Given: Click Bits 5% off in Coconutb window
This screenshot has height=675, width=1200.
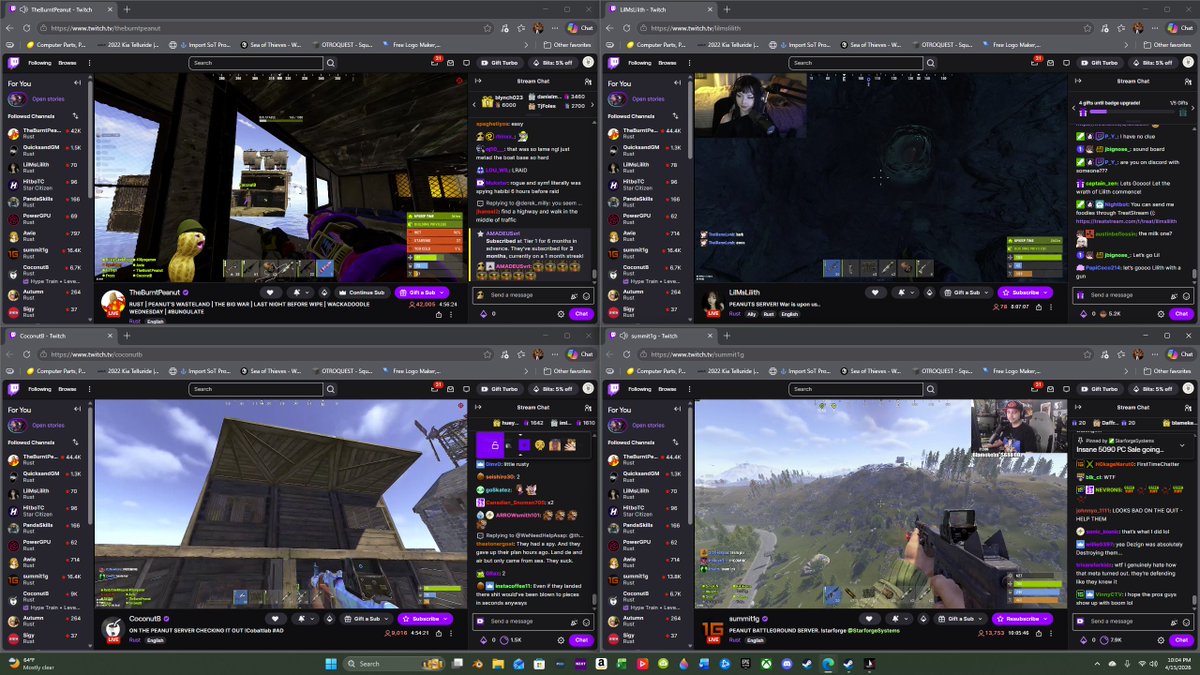Looking at the screenshot, I should pos(553,389).
